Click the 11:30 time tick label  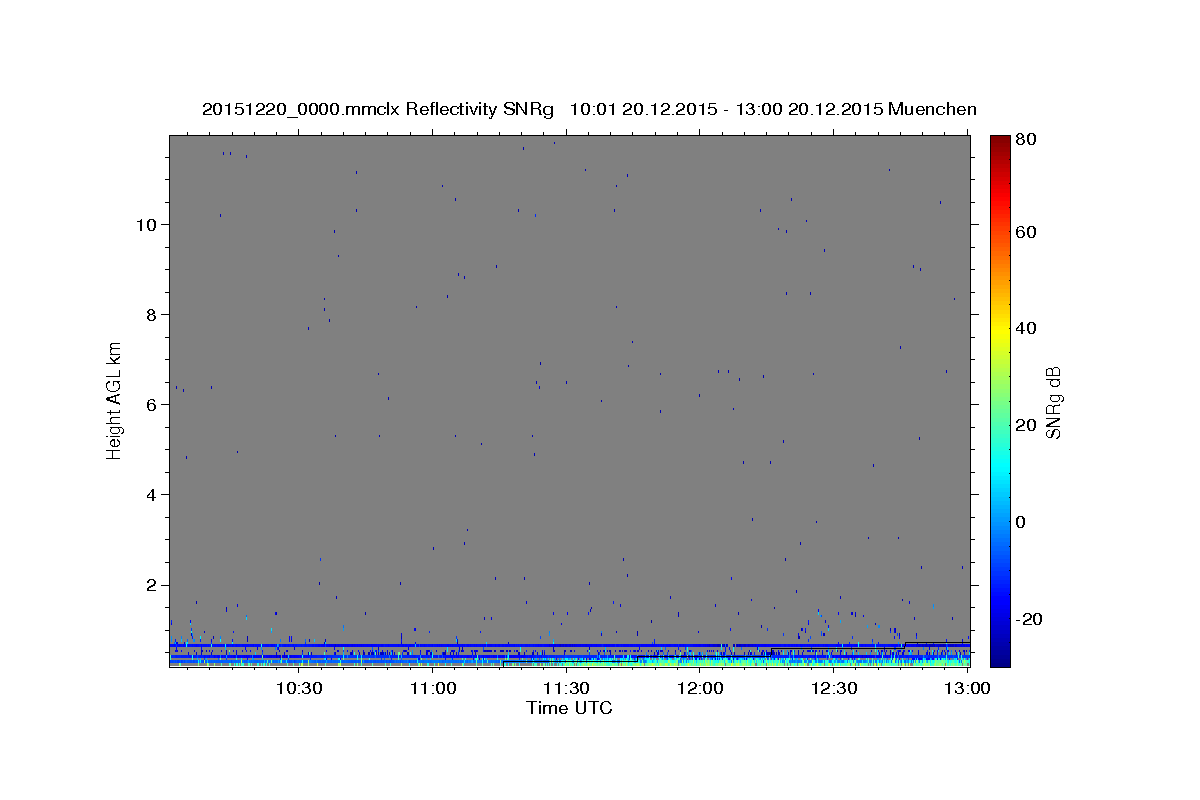[566, 688]
